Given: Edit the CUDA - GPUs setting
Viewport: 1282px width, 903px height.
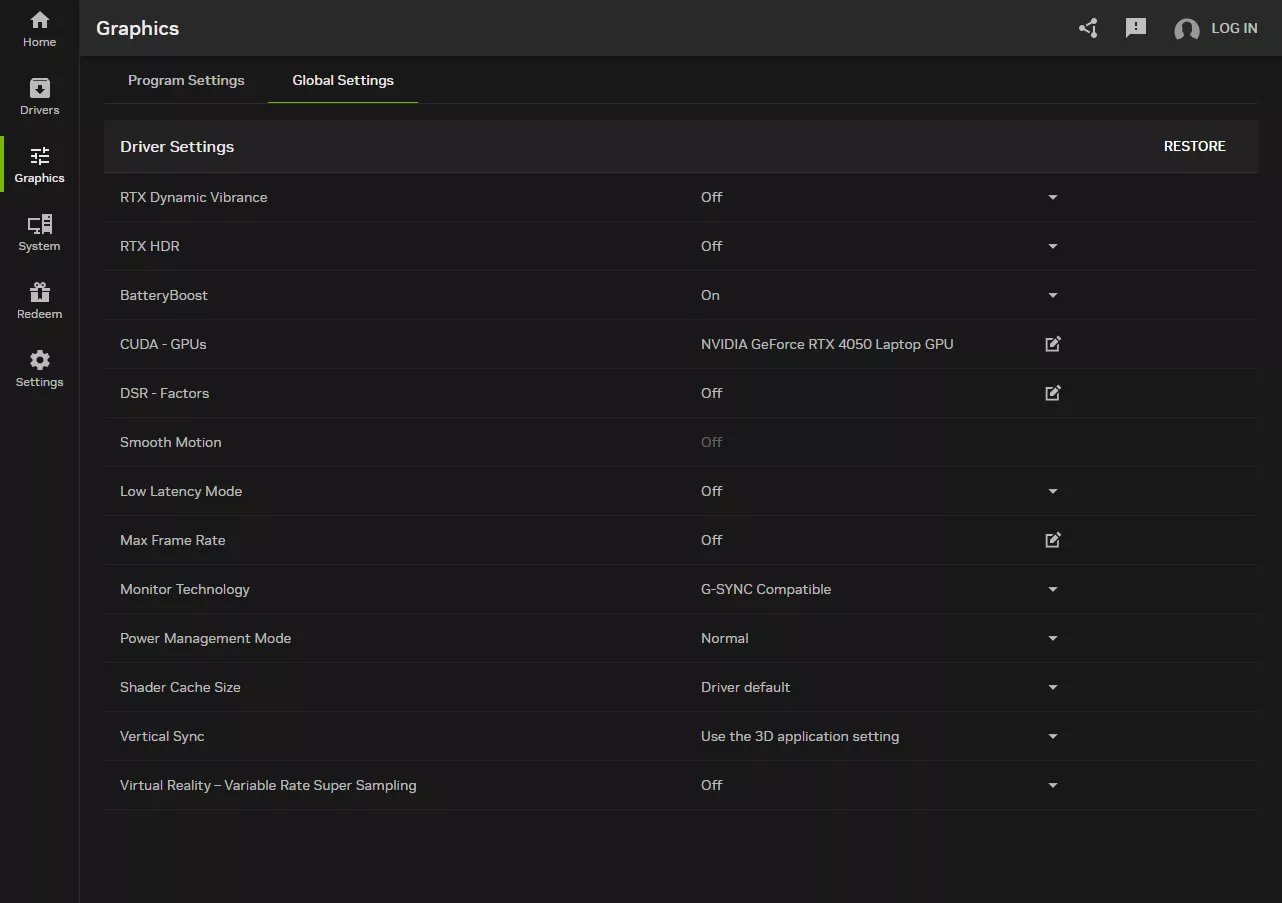Looking at the screenshot, I should coord(1052,344).
